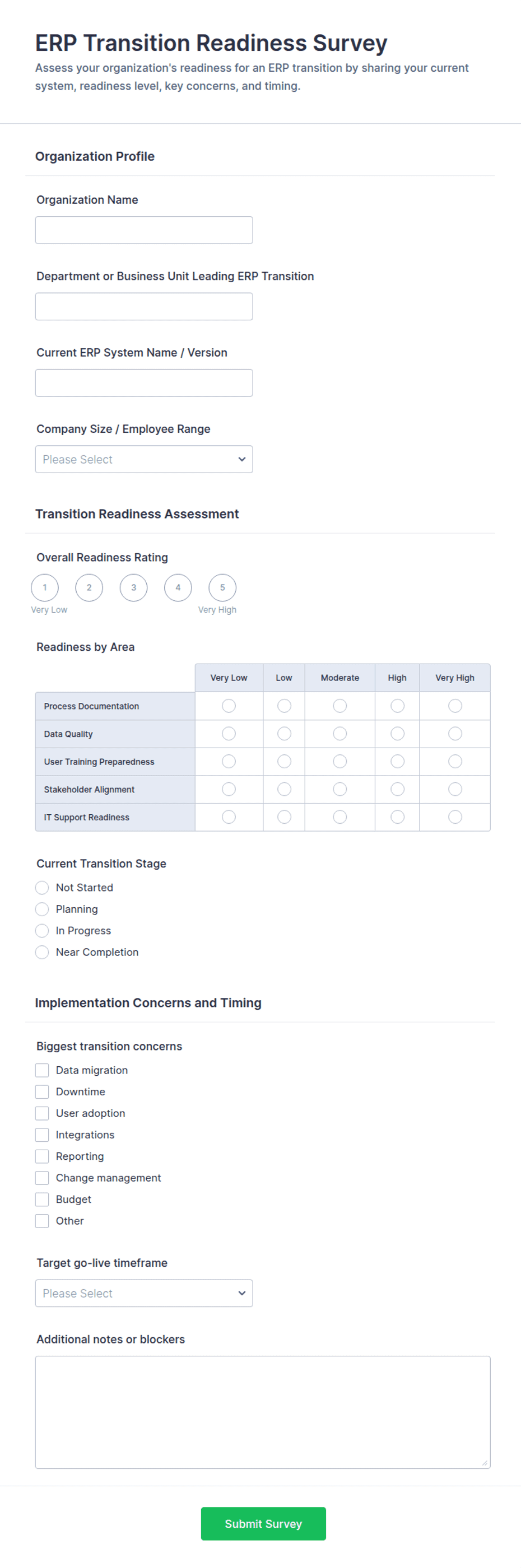Image resolution: width=521 pixels, height=1568 pixels.
Task: Rate overall readiness as 5 Very High
Action: (222, 587)
